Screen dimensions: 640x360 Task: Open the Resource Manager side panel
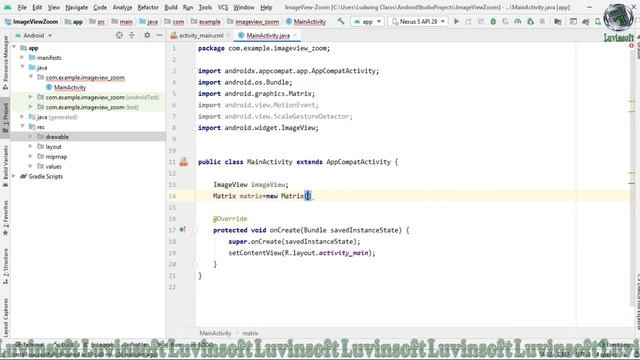[5, 62]
